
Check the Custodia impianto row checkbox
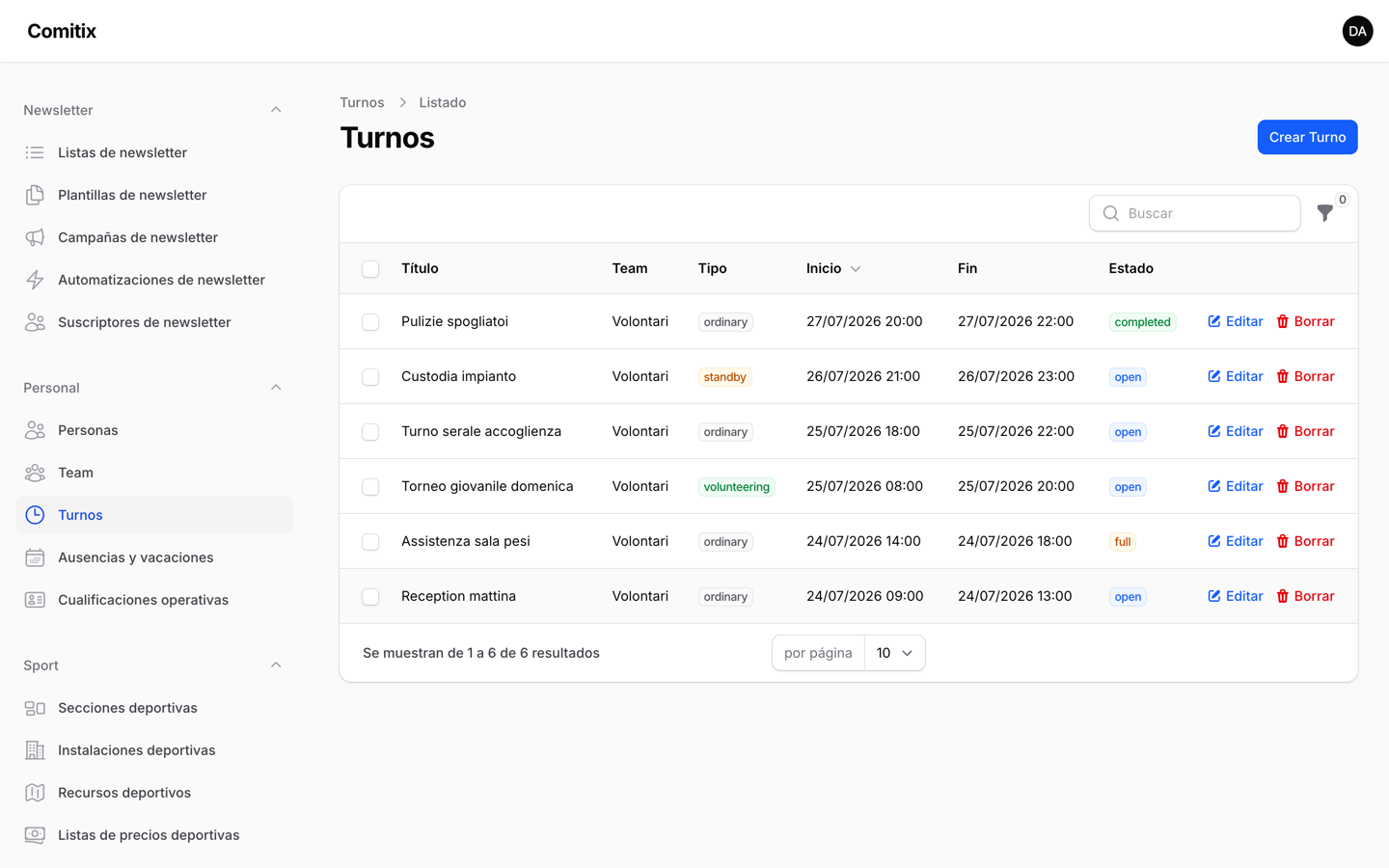pos(370,377)
